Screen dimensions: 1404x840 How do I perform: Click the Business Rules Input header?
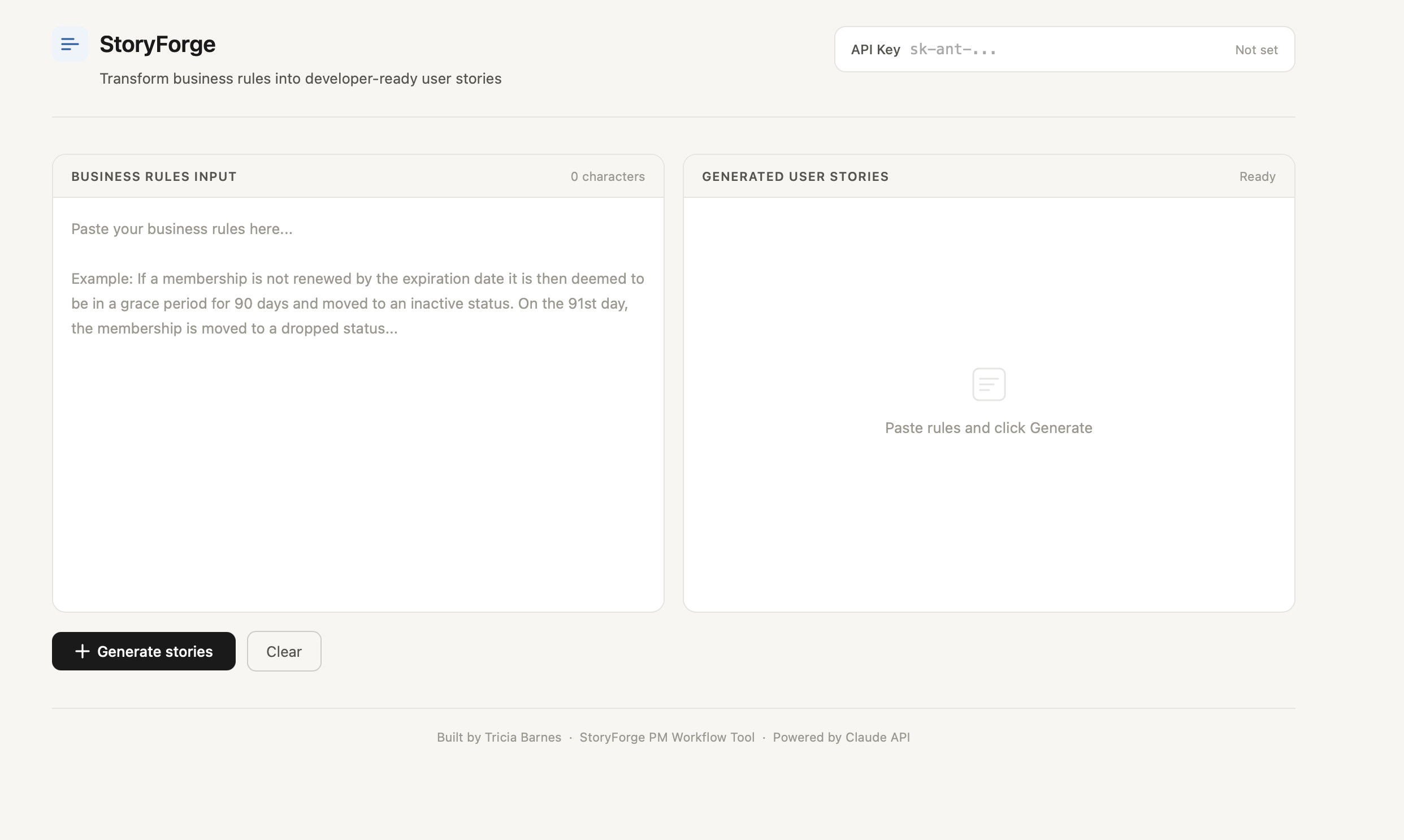(154, 176)
